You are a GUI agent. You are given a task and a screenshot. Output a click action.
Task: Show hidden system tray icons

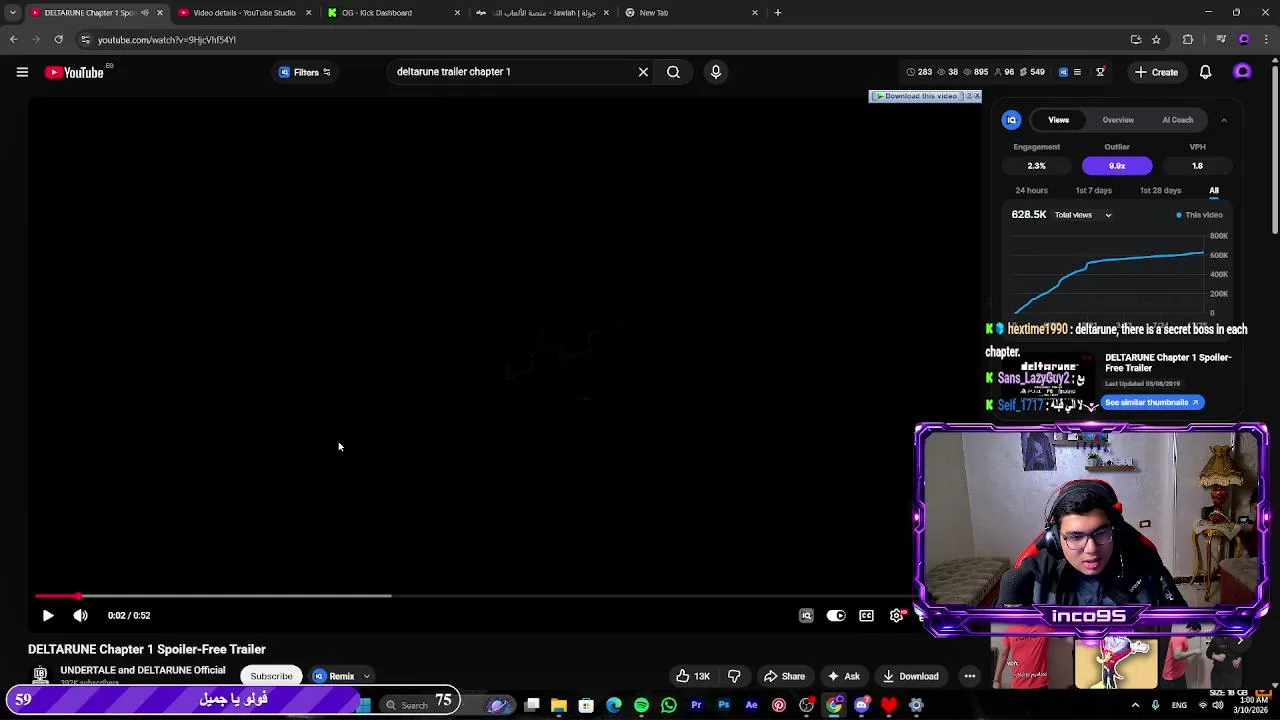(x=1135, y=706)
